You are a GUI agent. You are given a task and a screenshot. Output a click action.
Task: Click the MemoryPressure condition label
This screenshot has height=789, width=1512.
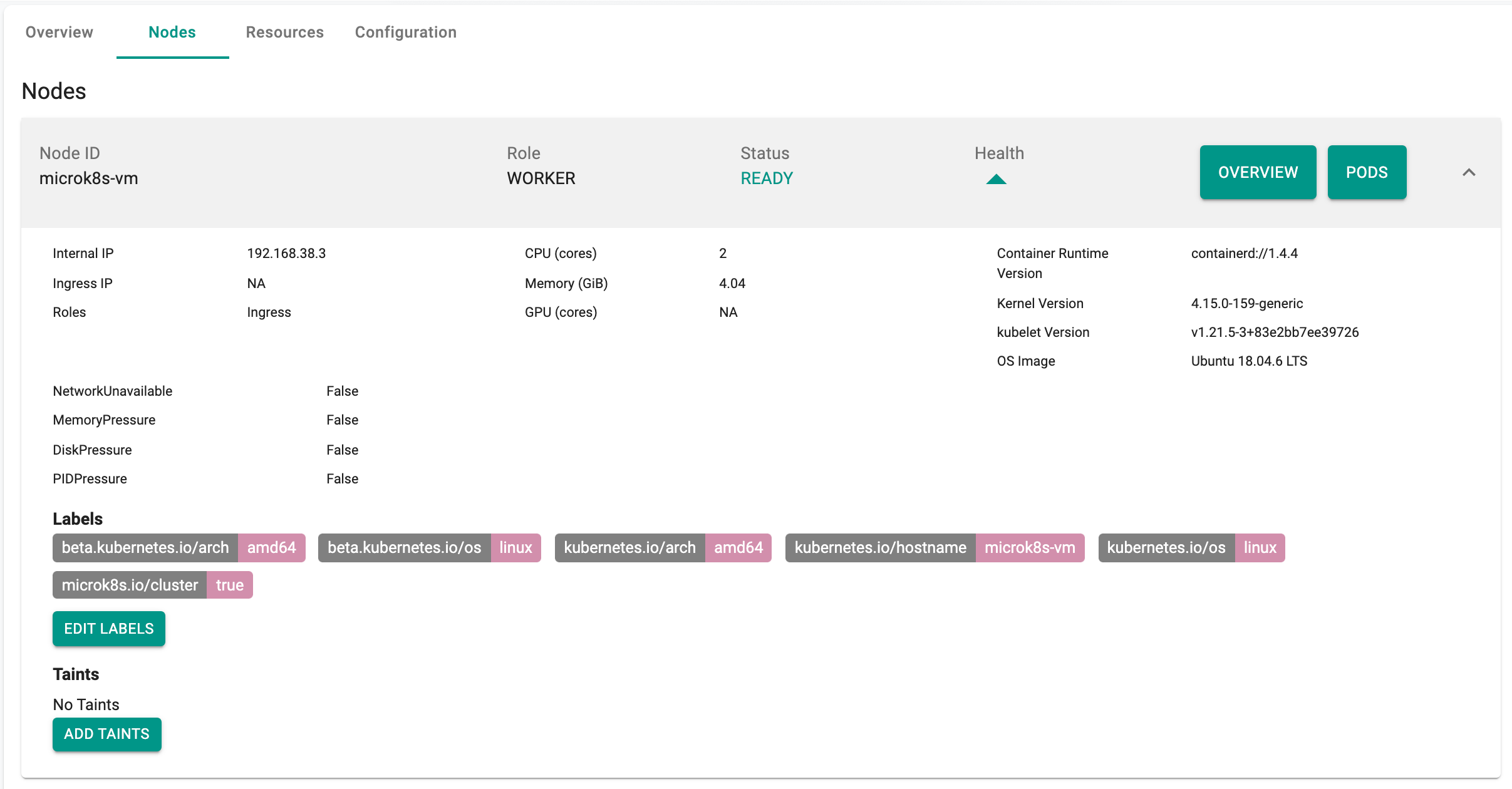104,420
